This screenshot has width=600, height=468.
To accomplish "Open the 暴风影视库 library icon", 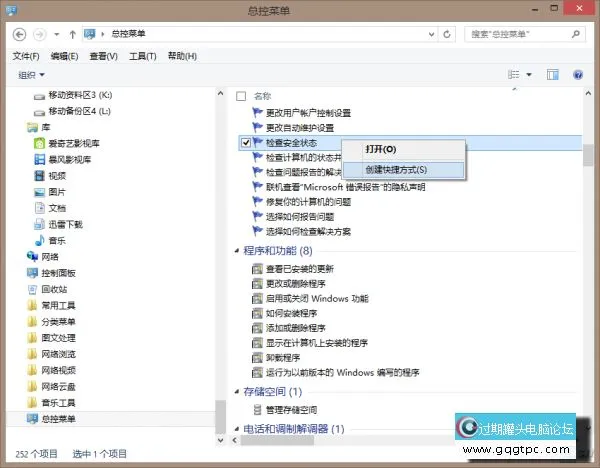I will coord(39,160).
